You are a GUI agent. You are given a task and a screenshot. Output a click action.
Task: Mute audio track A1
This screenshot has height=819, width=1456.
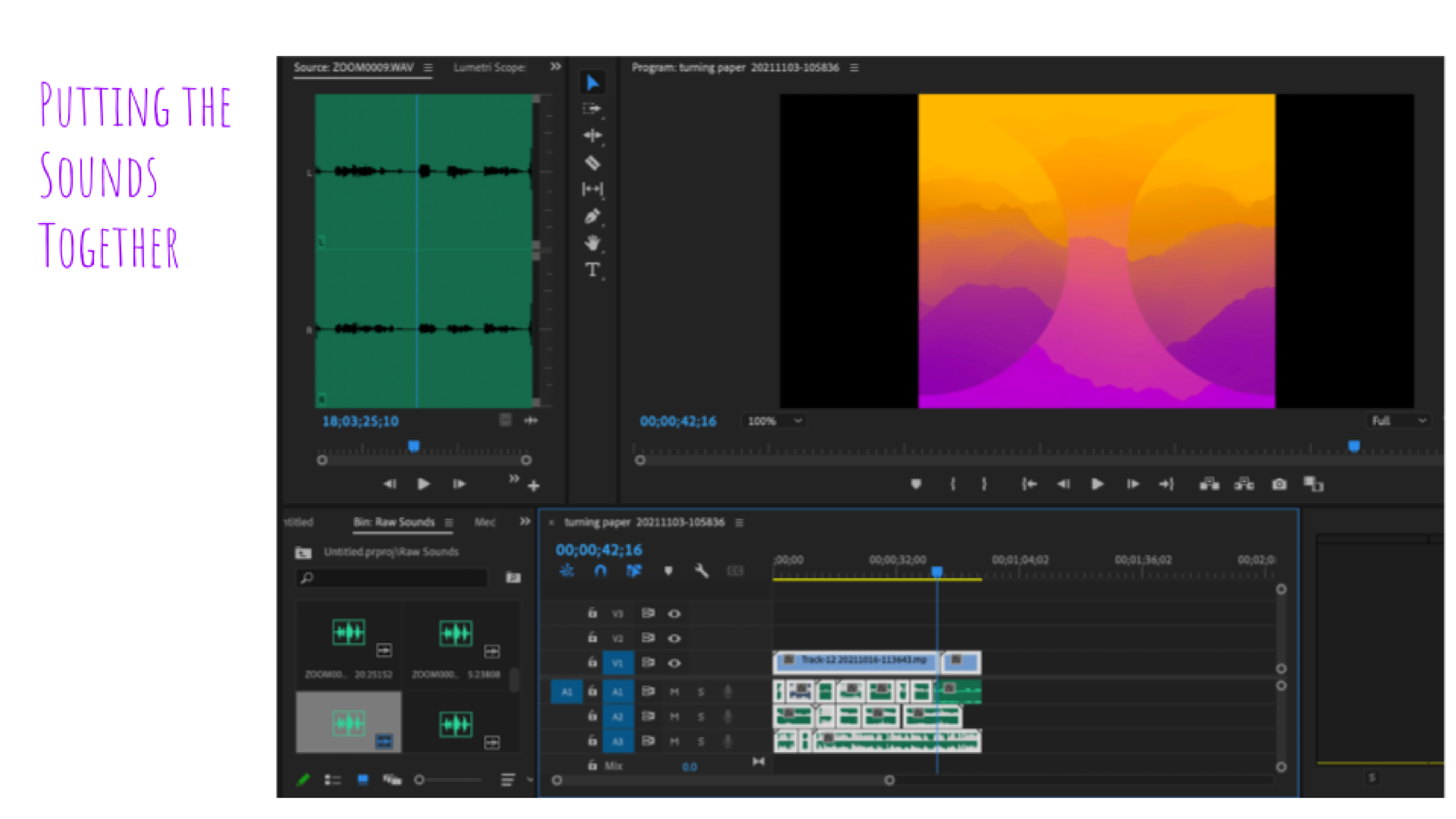pos(674,691)
